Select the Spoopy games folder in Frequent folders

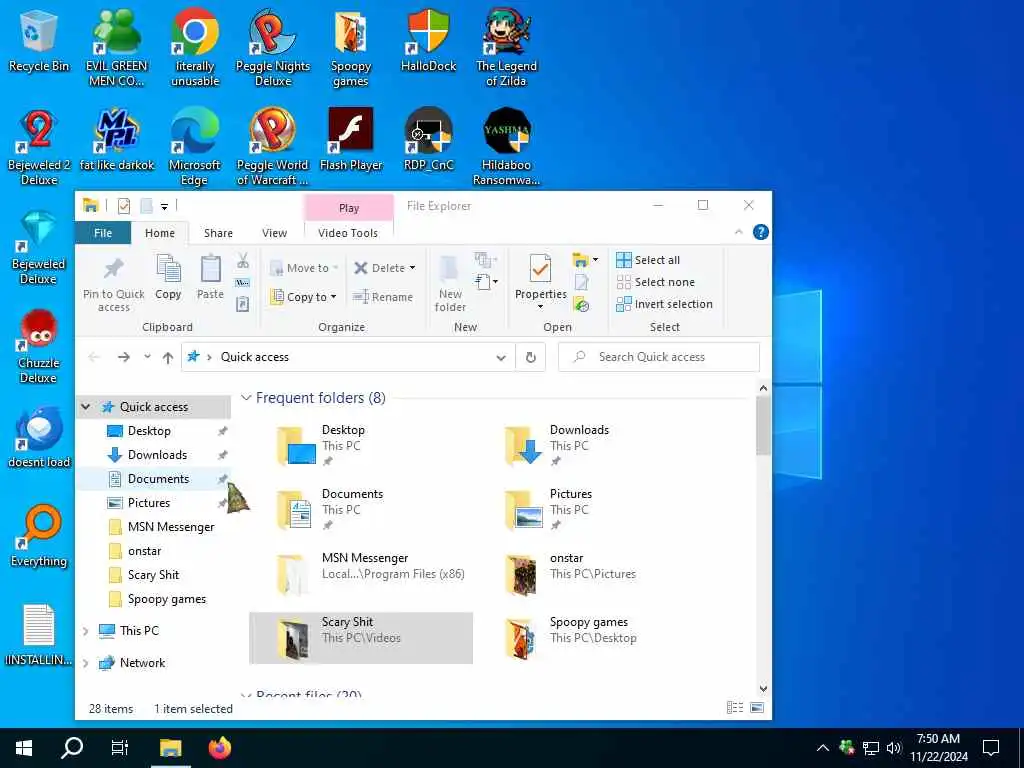point(588,638)
